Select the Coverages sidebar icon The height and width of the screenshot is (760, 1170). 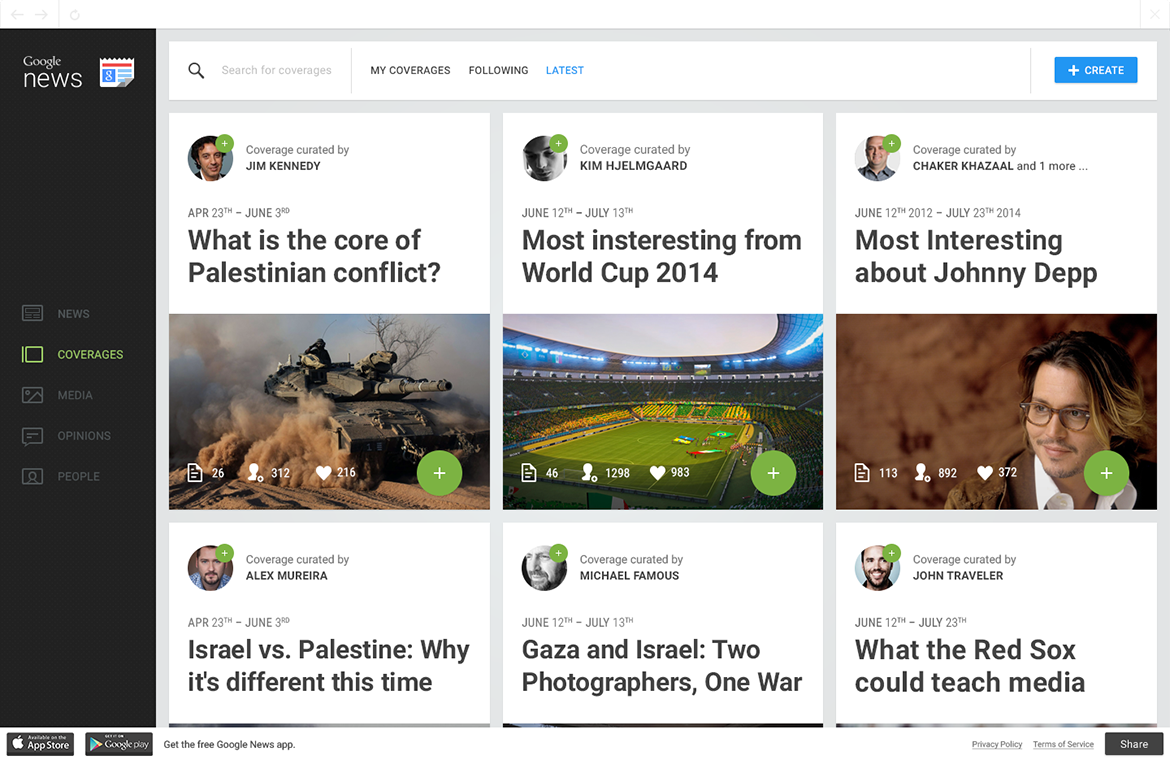tap(33, 354)
